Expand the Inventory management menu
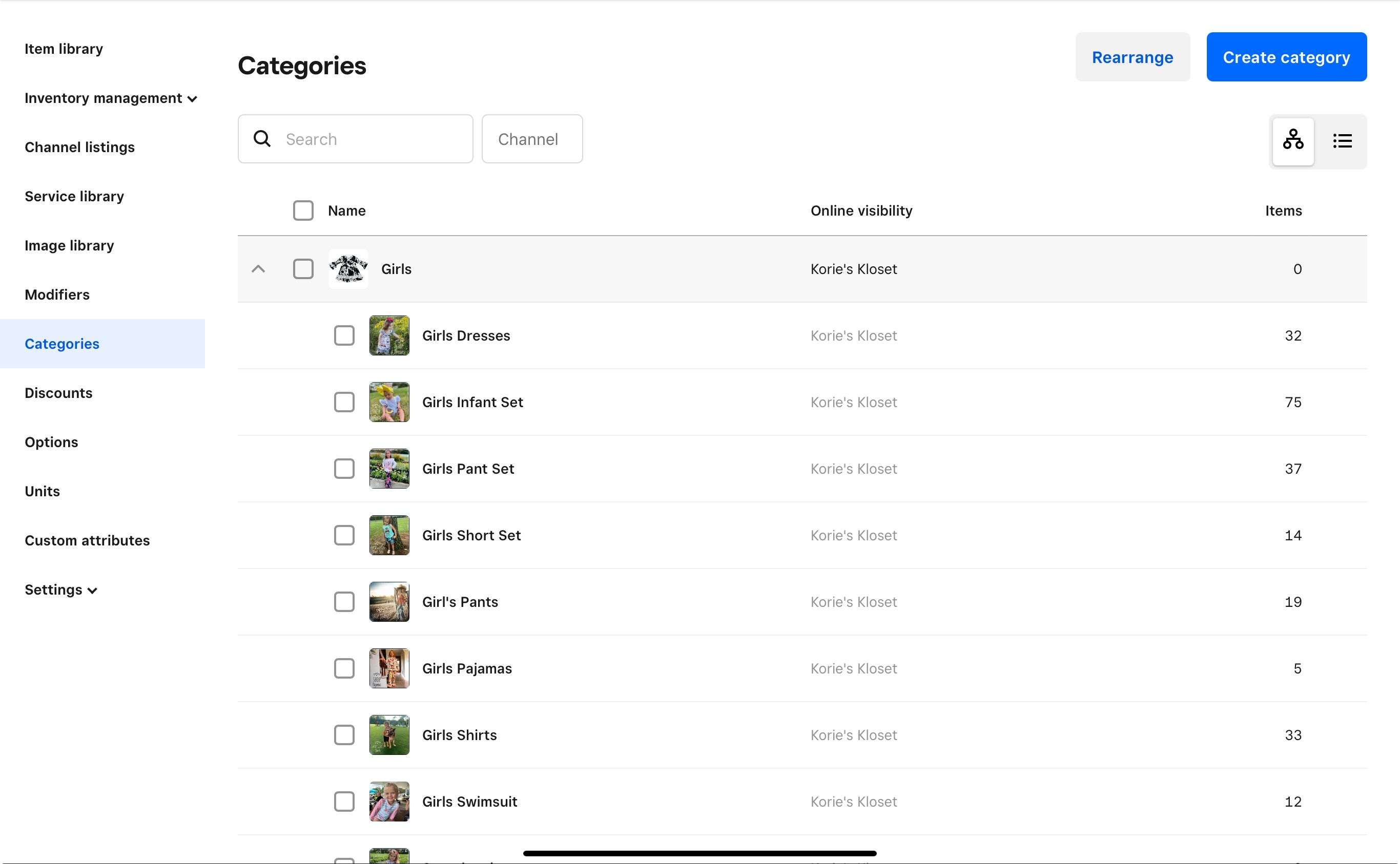 tap(110, 98)
